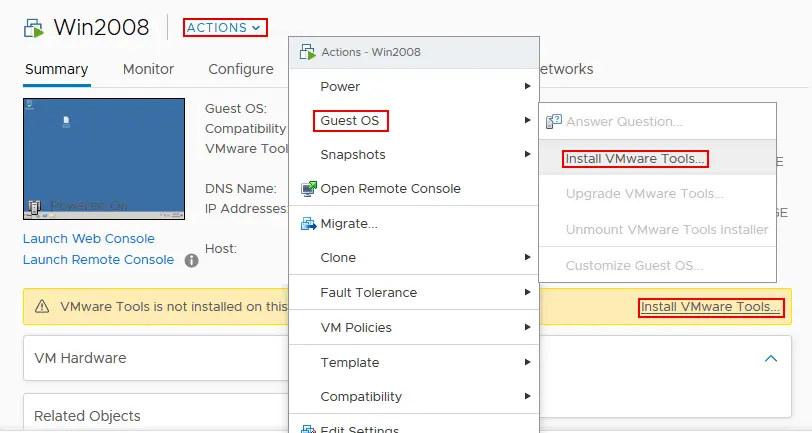Click the 'DNS Name:' summary label
Image resolution: width=812 pixels, height=433 pixels.
click(x=241, y=189)
